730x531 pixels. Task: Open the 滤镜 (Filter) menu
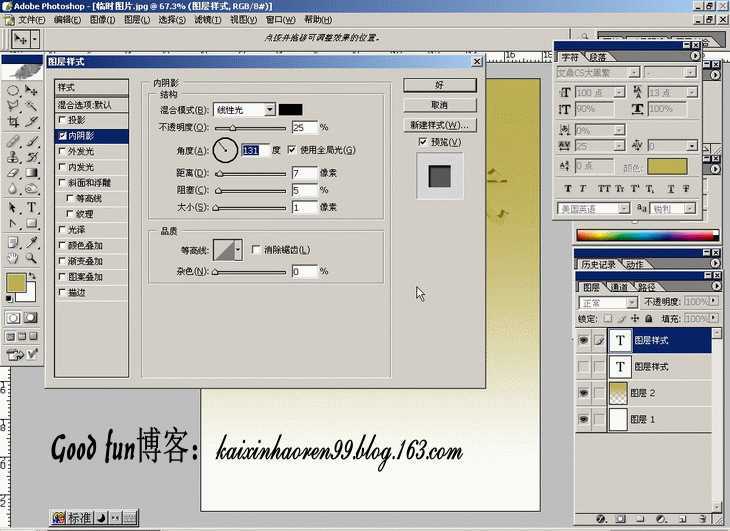pos(207,20)
